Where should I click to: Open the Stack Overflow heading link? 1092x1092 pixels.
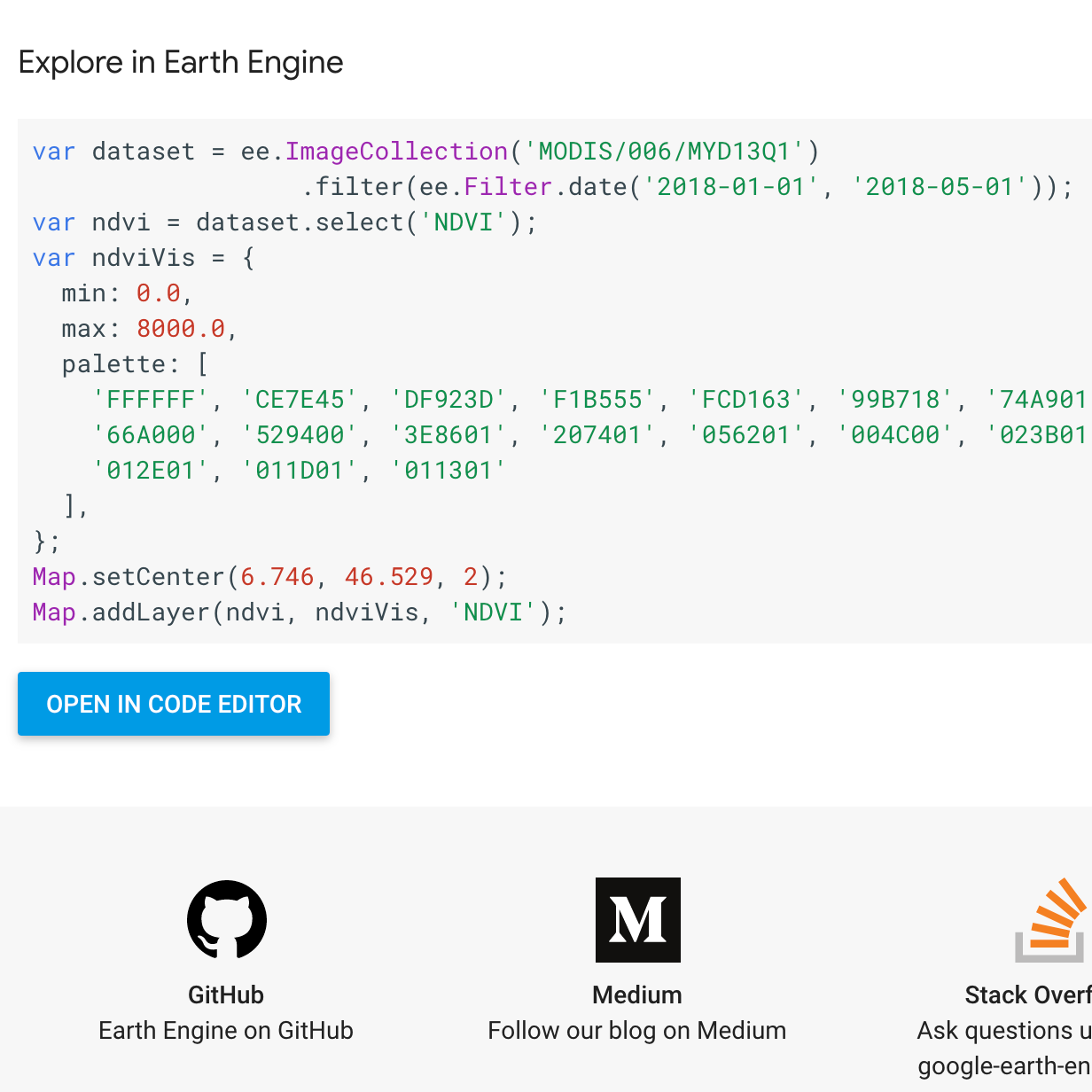pyautogui.click(x=1028, y=994)
